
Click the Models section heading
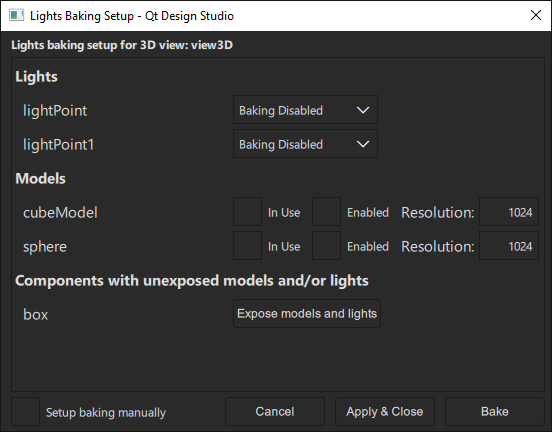[40, 179]
